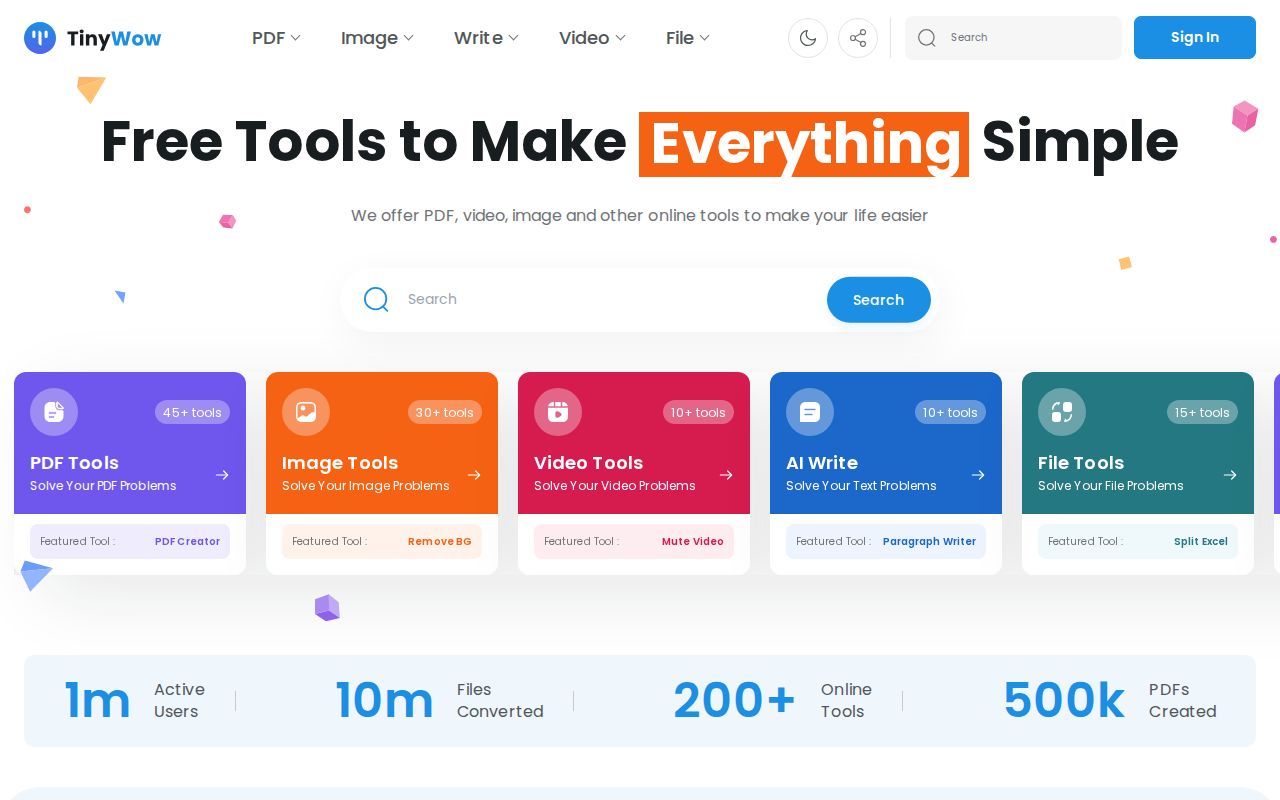Click the Image Tools picture icon

[306, 412]
